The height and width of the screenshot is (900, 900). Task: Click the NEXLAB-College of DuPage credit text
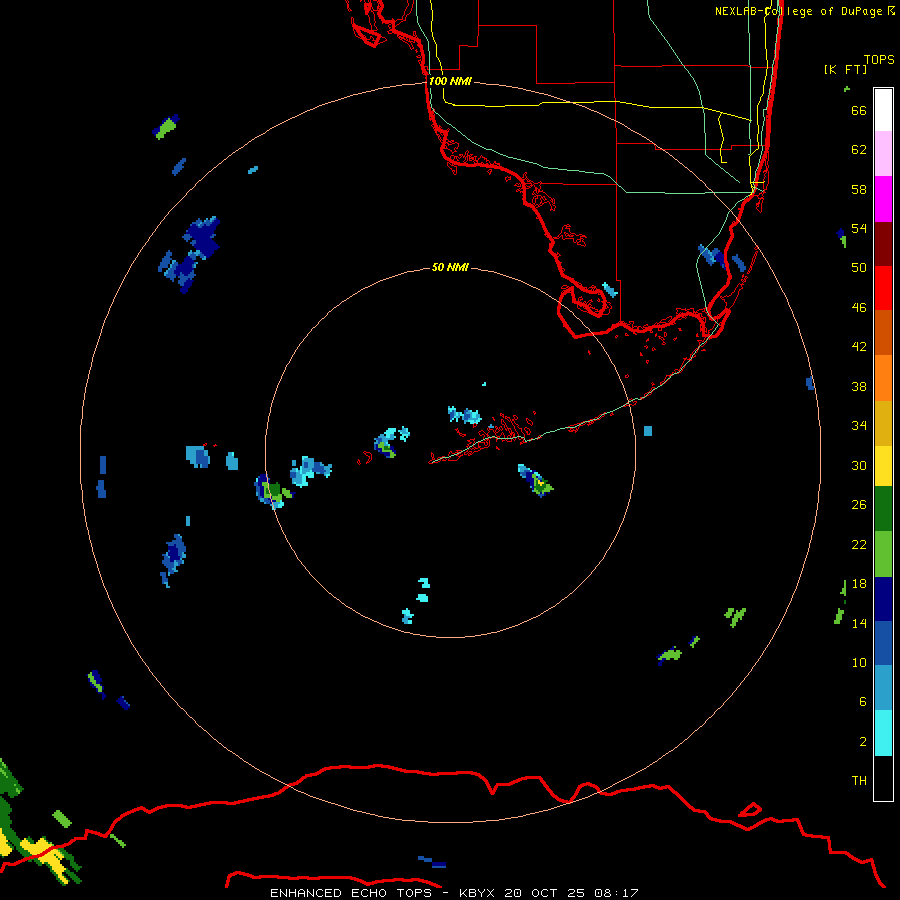pos(804,11)
